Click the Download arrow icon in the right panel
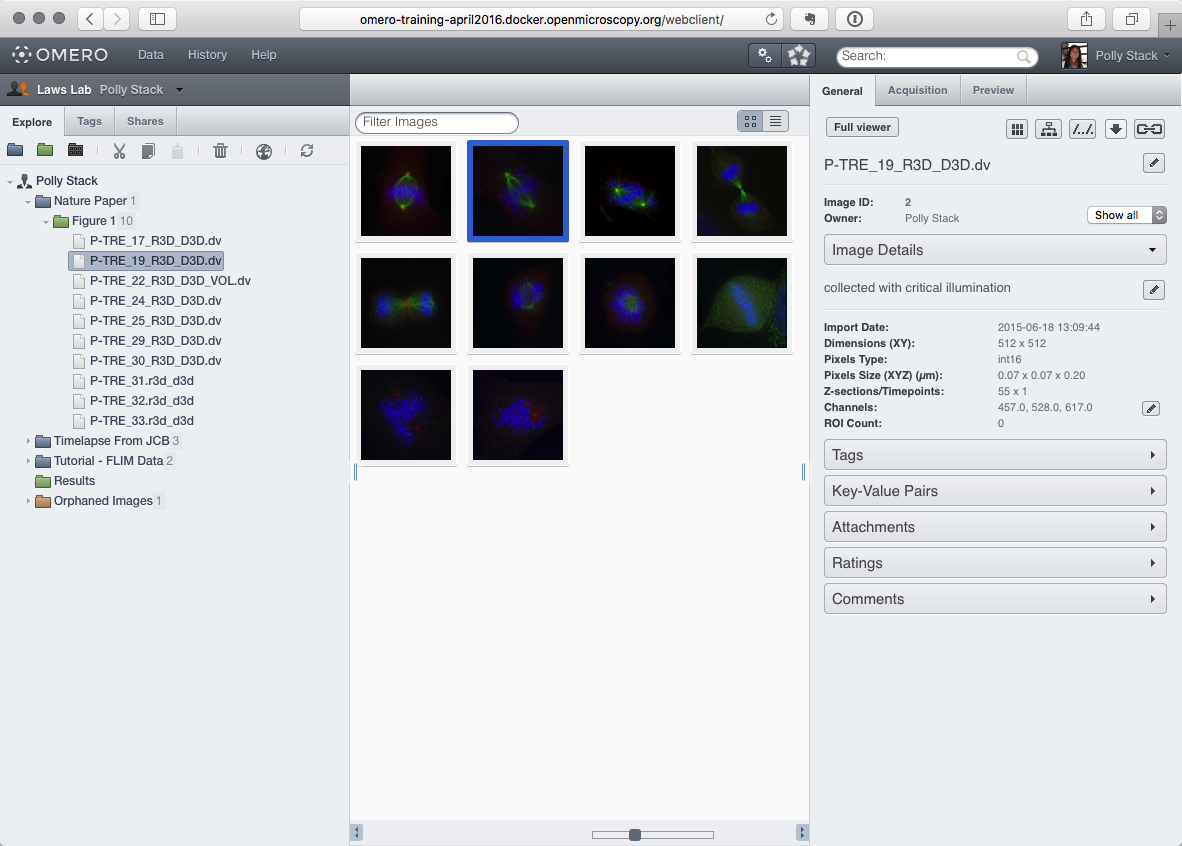This screenshot has height=846, width=1182. coord(1115,128)
